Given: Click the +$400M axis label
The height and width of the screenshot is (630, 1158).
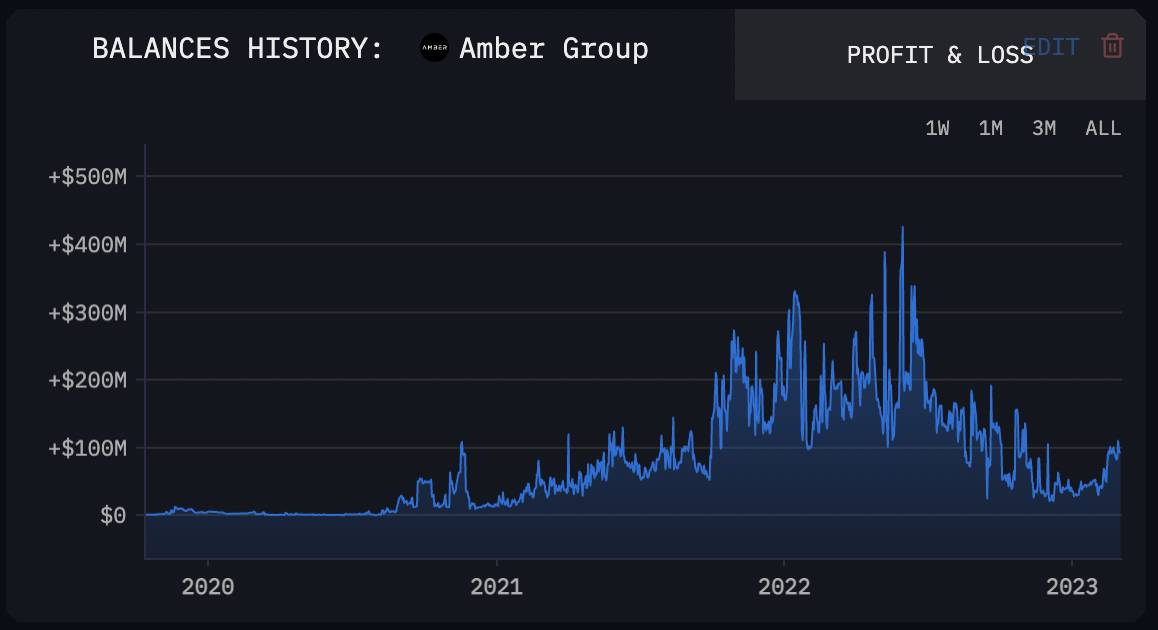Looking at the screenshot, I should coord(87,244).
